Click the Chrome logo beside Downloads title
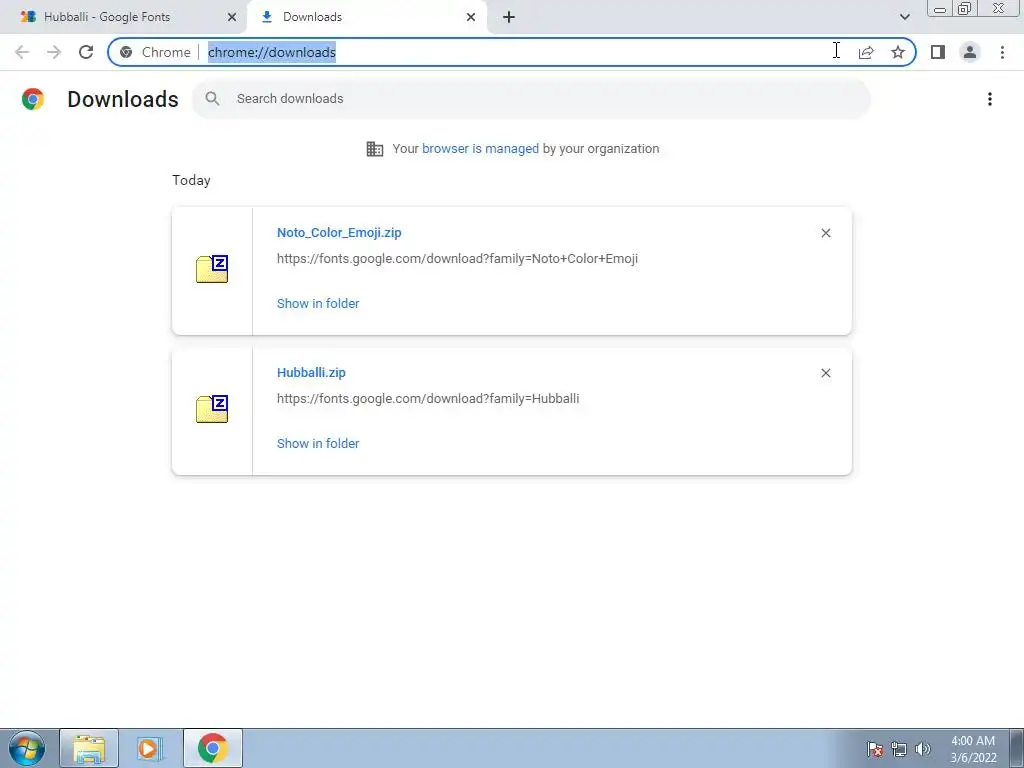1024x768 pixels. click(x=33, y=99)
